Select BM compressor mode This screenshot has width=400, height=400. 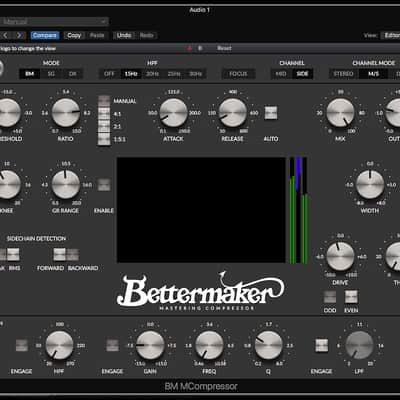coord(30,74)
